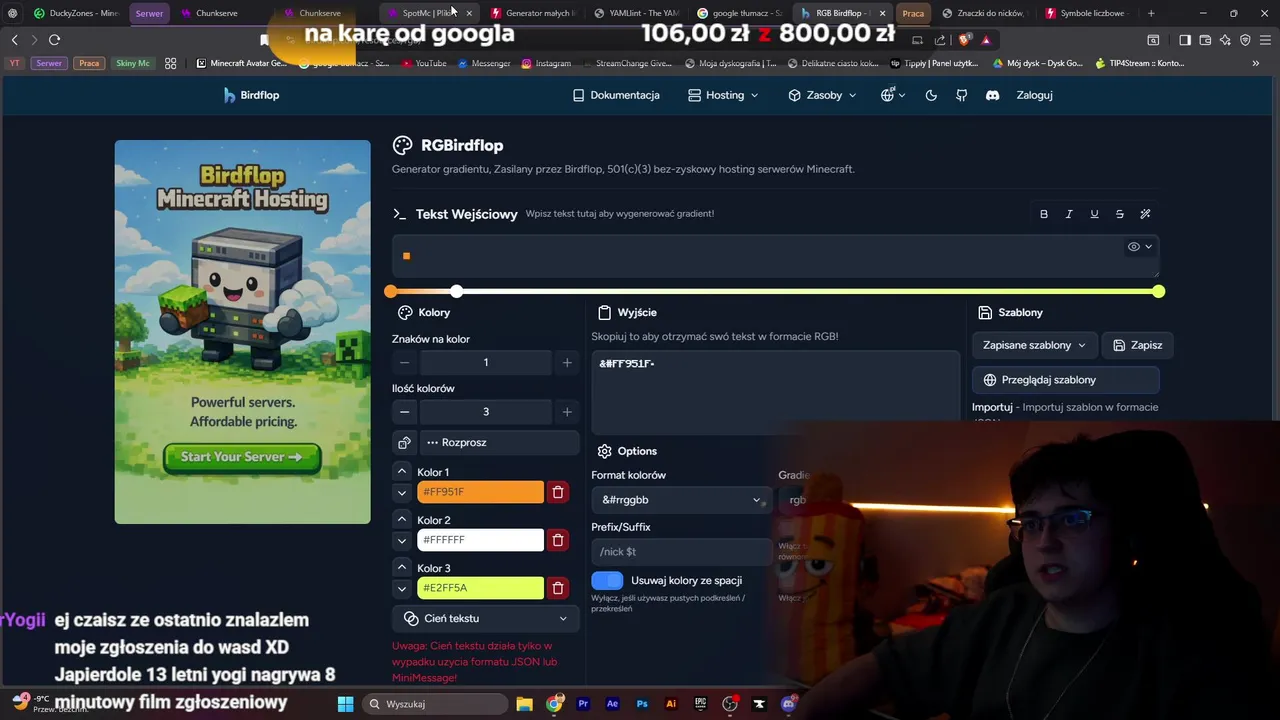1280x720 pixels.
Task: Open orange #FF951F color swatch
Action: 480,492
